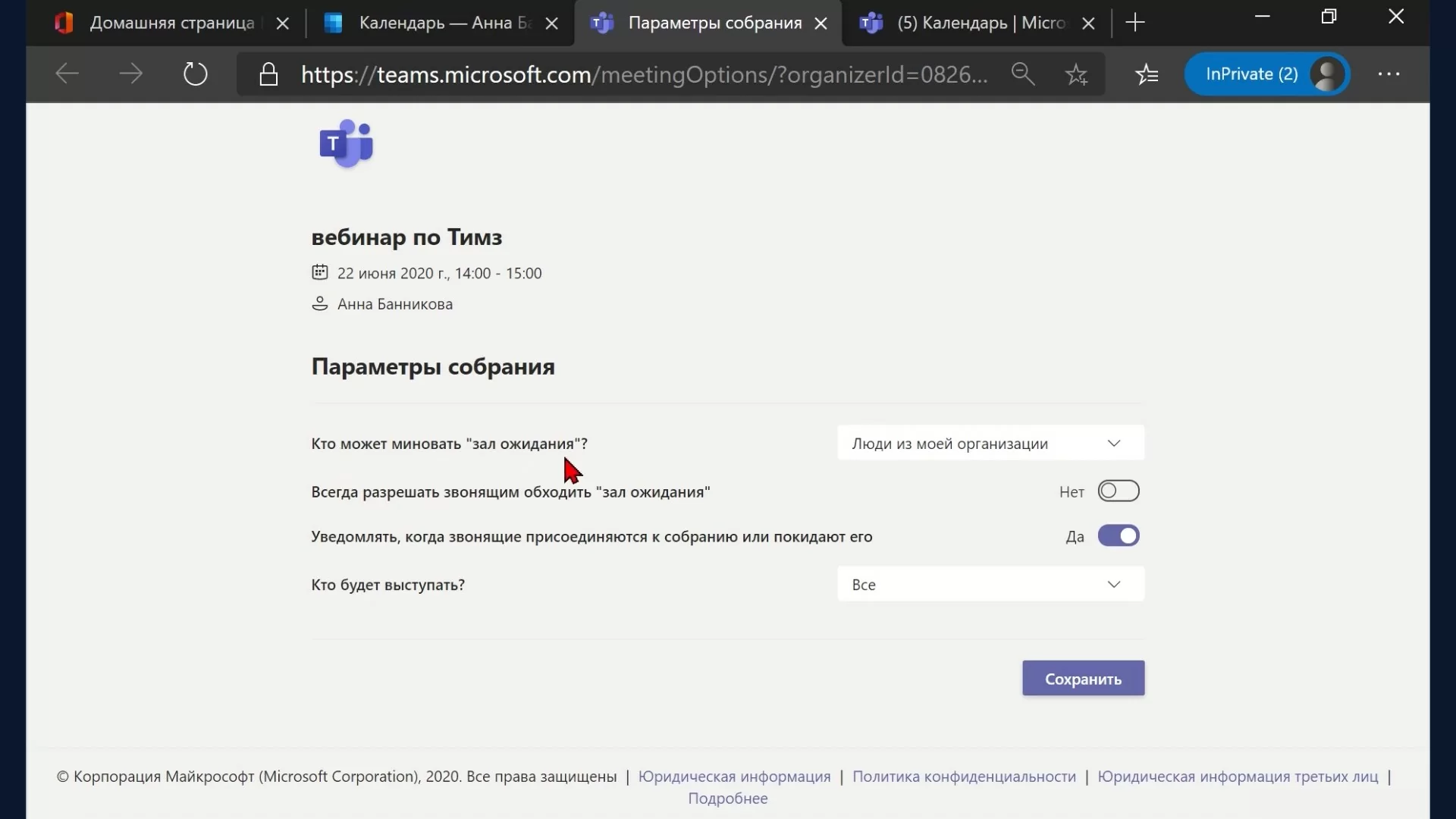1456x819 pixels.
Task: Open Политика конфиденциальности link
Action: 964,776
